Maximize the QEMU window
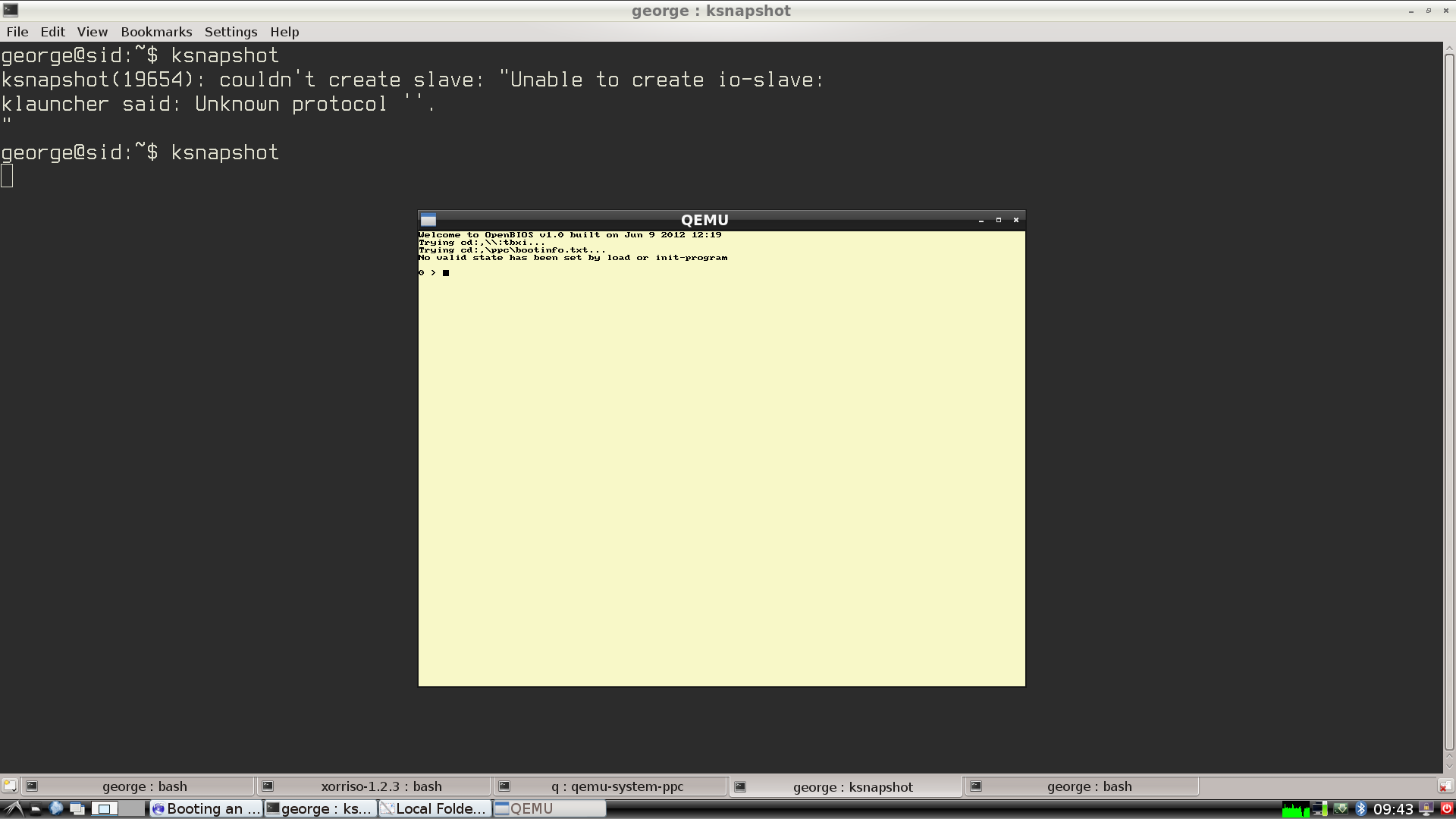The image size is (1456, 819). (999, 220)
